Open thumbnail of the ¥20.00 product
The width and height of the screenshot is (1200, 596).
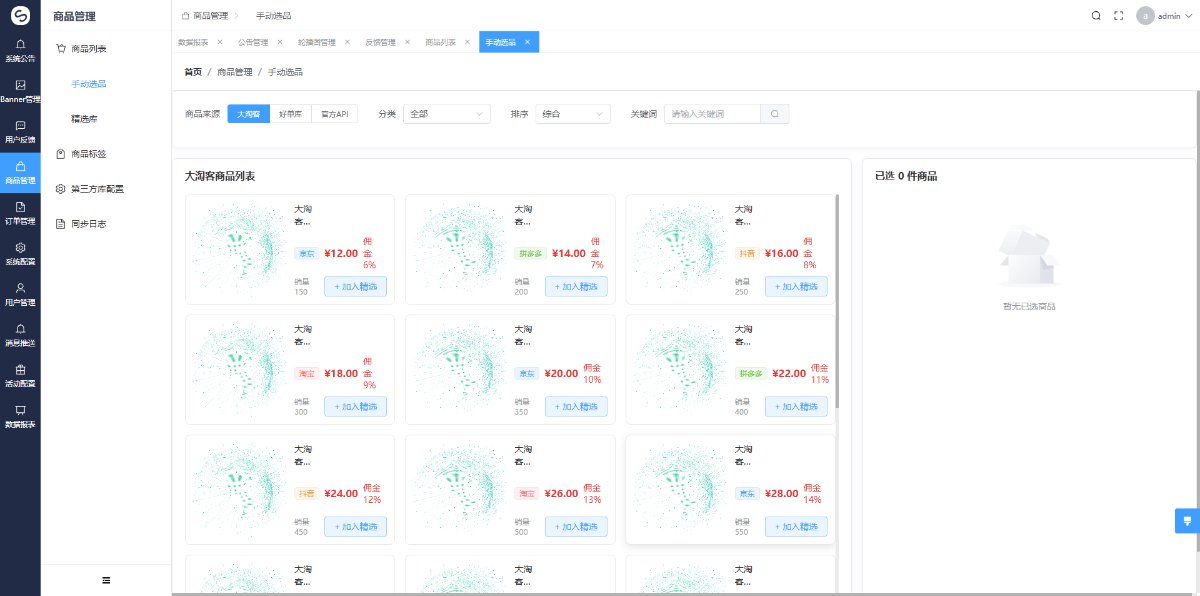tap(459, 369)
